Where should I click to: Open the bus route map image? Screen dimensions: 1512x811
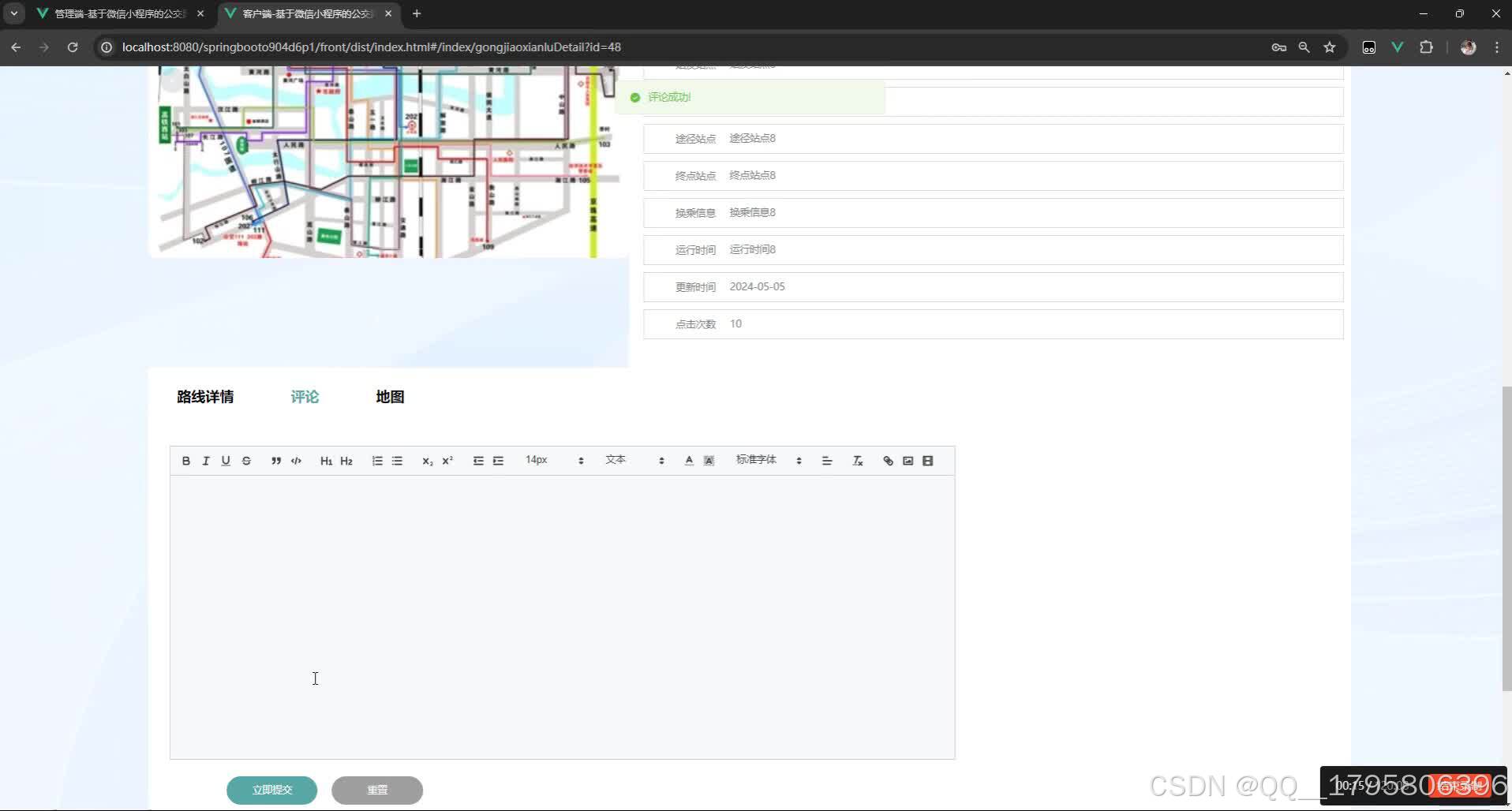(388, 162)
